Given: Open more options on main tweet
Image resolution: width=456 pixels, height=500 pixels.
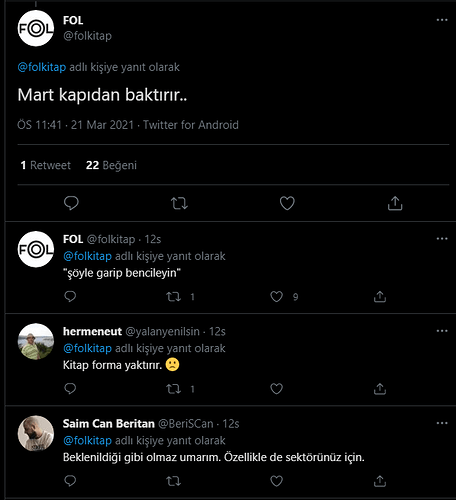Looking at the screenshot, I should 442,20.
